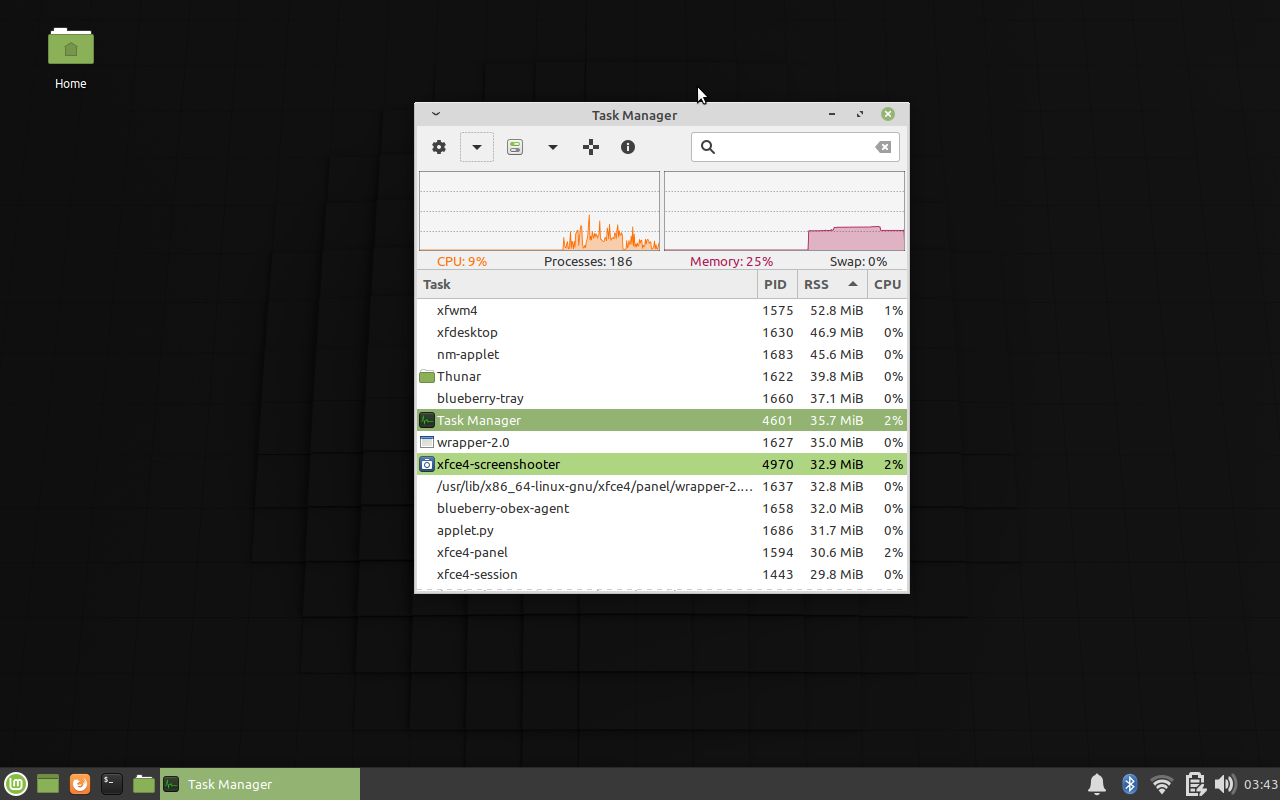Open the Wi-Fi network tray icon

(1161, 784)
